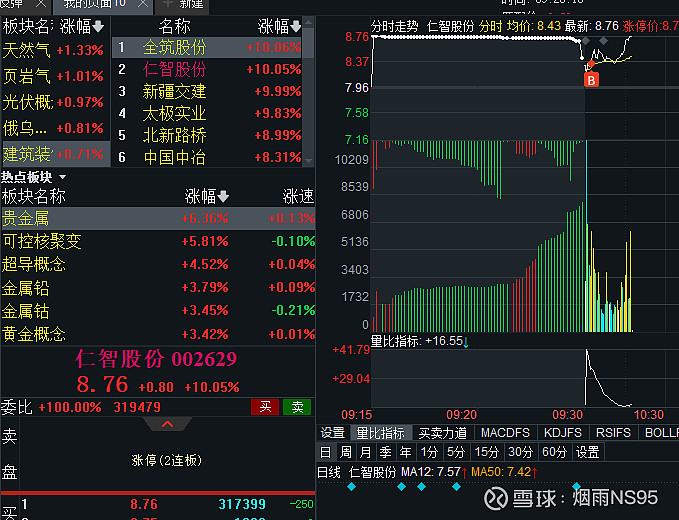679x520 pixels.
Task: Click the 委比 +100.00% value
Action: (x=70, y=407)
